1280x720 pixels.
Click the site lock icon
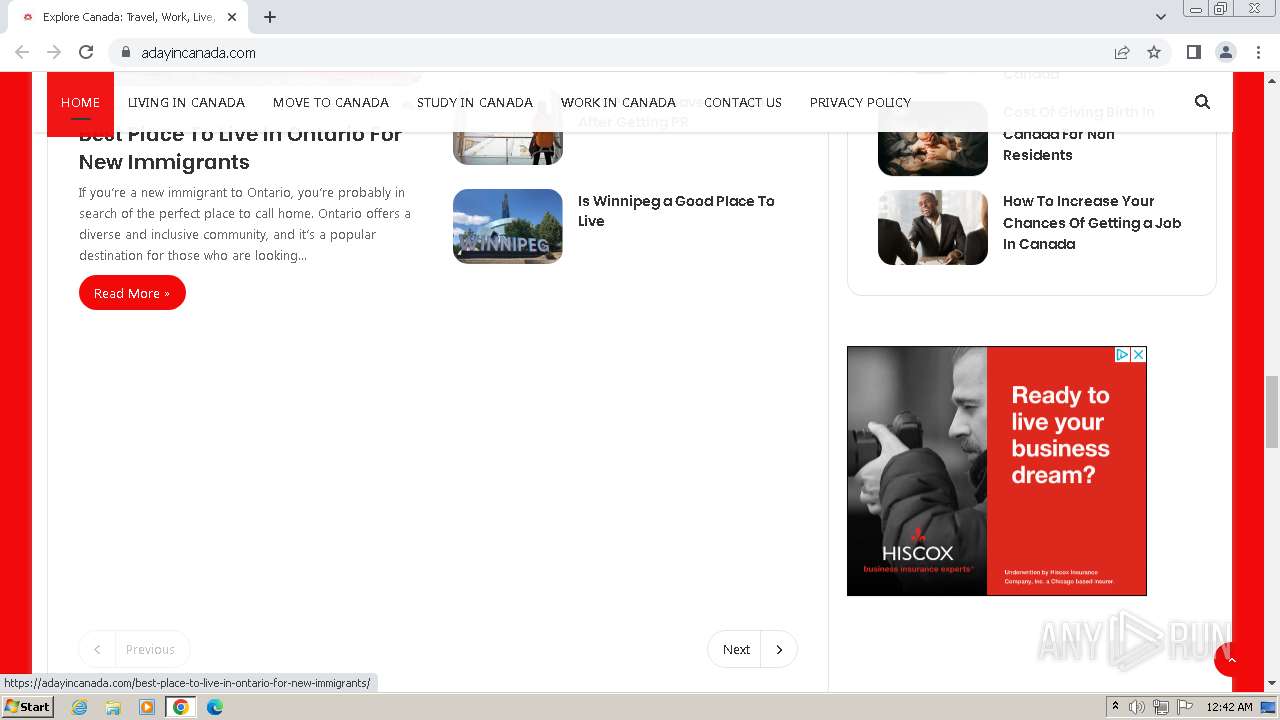(x=125, y=52)
